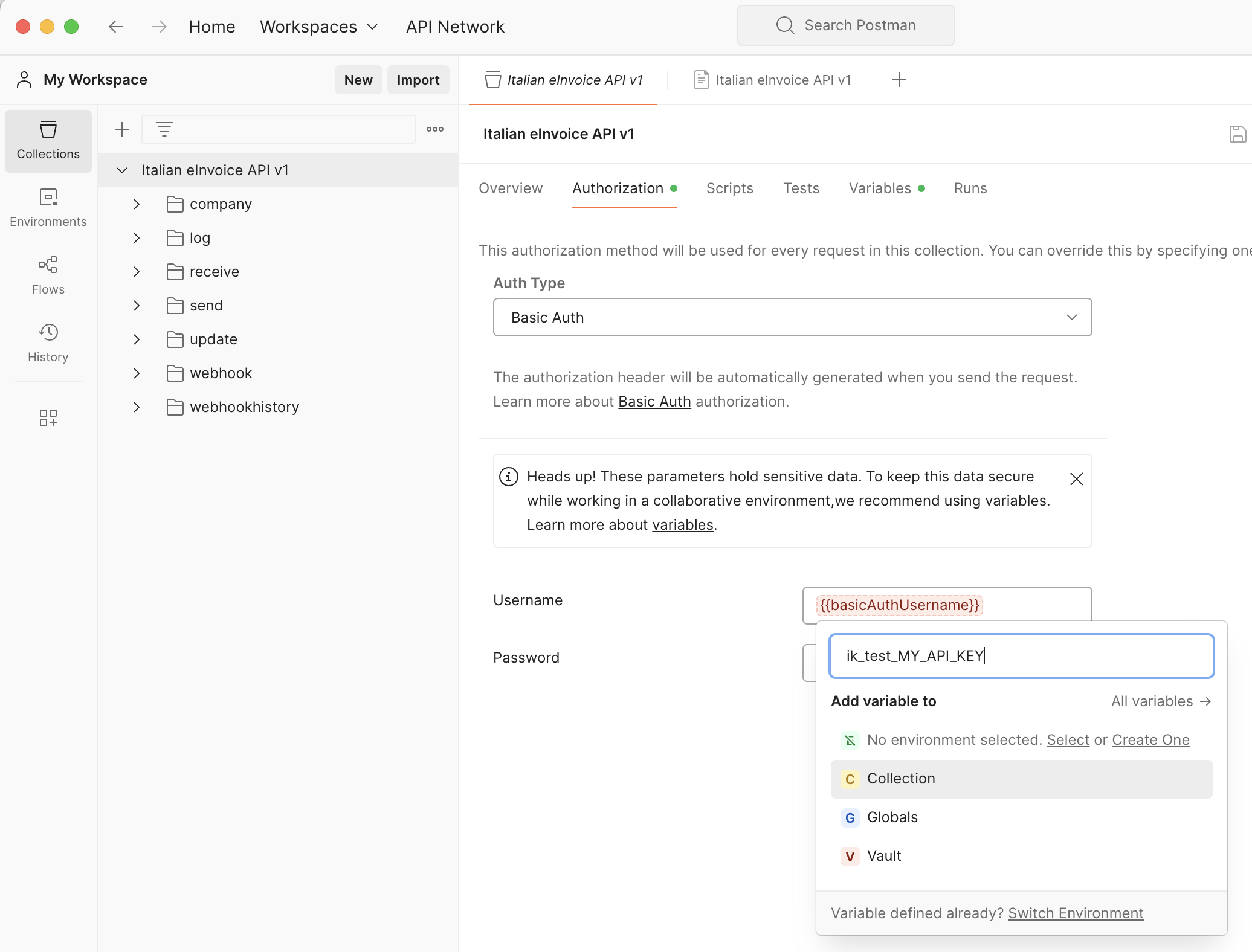
Task: Select the Authorization tab
Action: point(624,188)
